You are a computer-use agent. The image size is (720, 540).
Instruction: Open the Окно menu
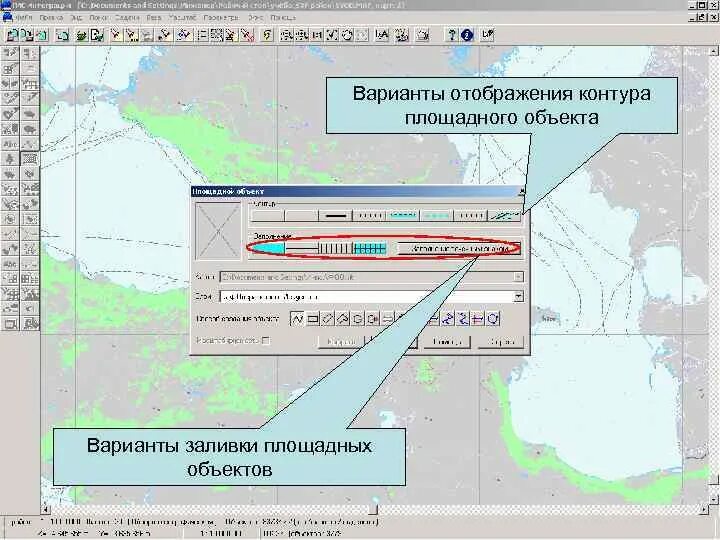[x=256, y=17]
